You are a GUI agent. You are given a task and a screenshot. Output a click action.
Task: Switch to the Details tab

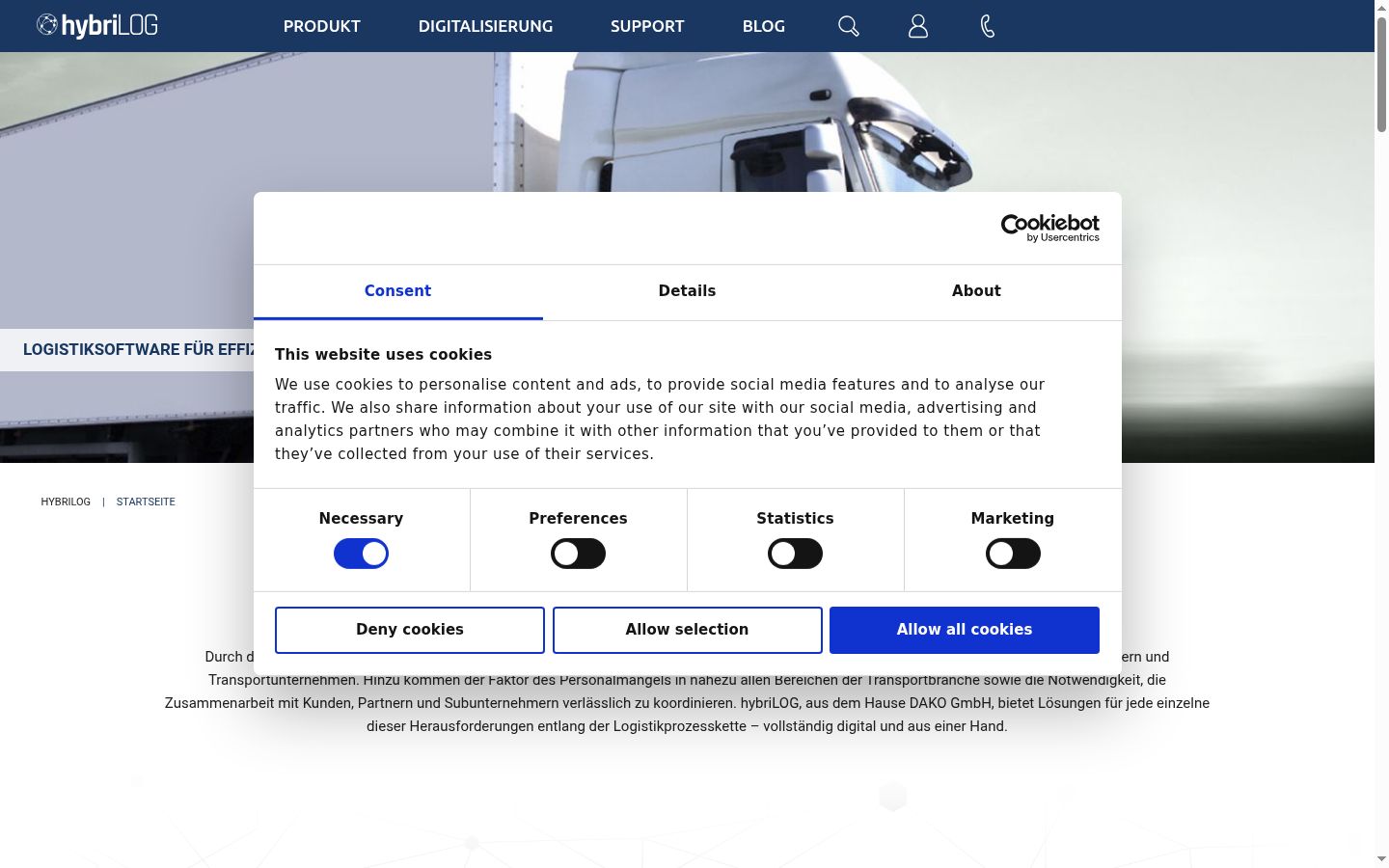[687, 291]
